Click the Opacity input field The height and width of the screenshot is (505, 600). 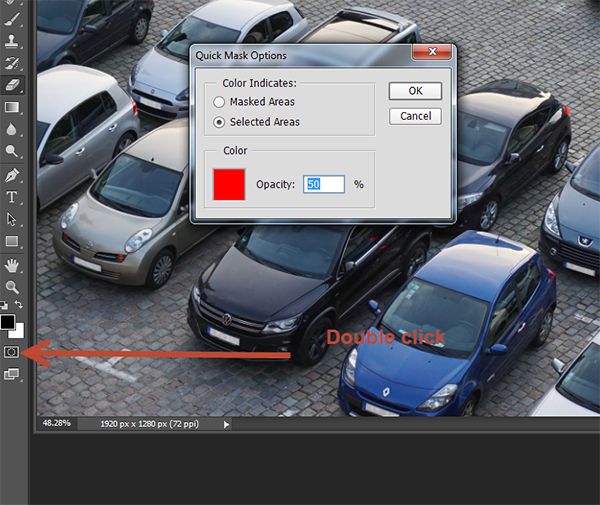[x=324, y=184]
